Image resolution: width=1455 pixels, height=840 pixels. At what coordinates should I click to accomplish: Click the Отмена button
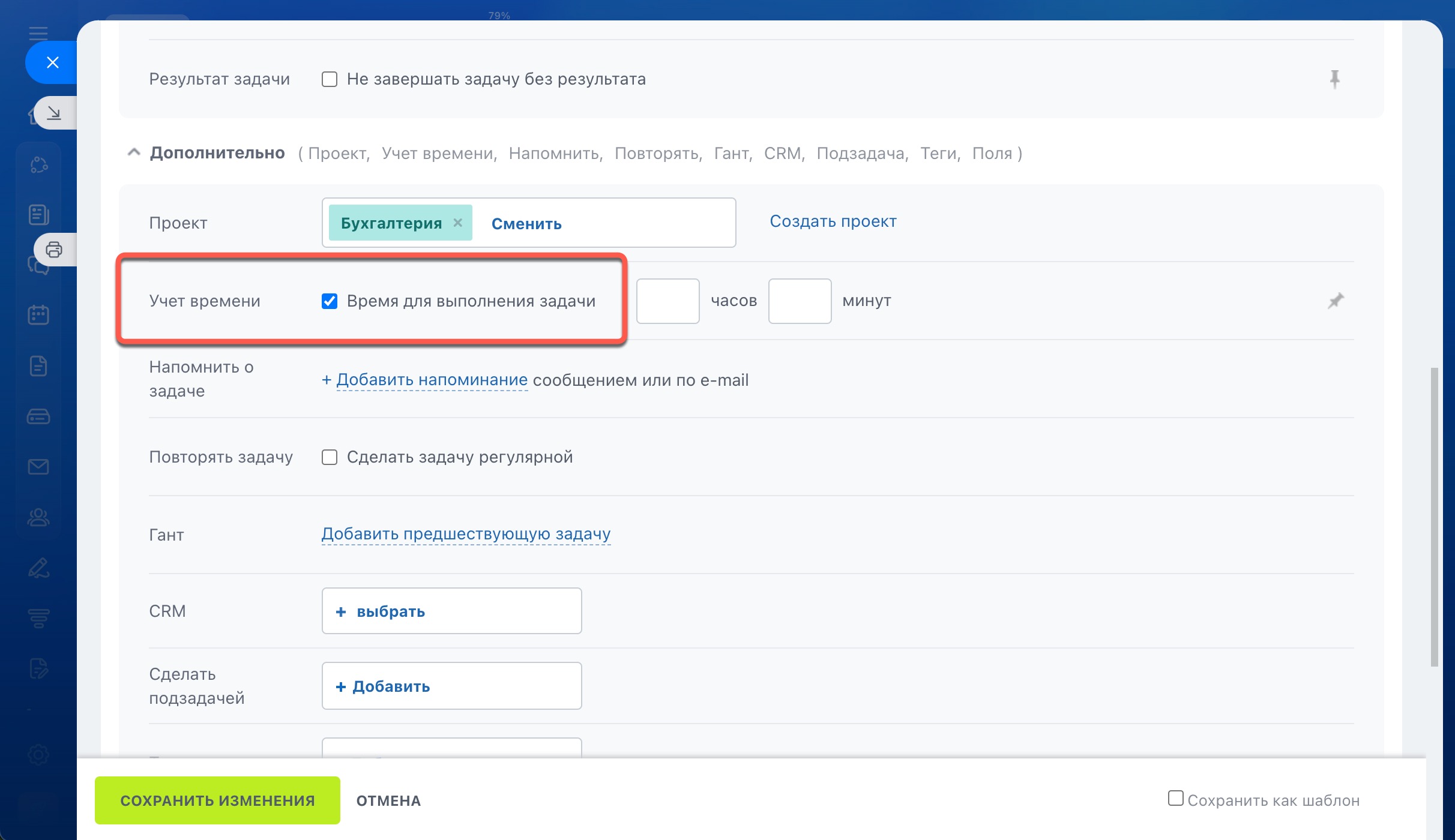tap(388, 800)
